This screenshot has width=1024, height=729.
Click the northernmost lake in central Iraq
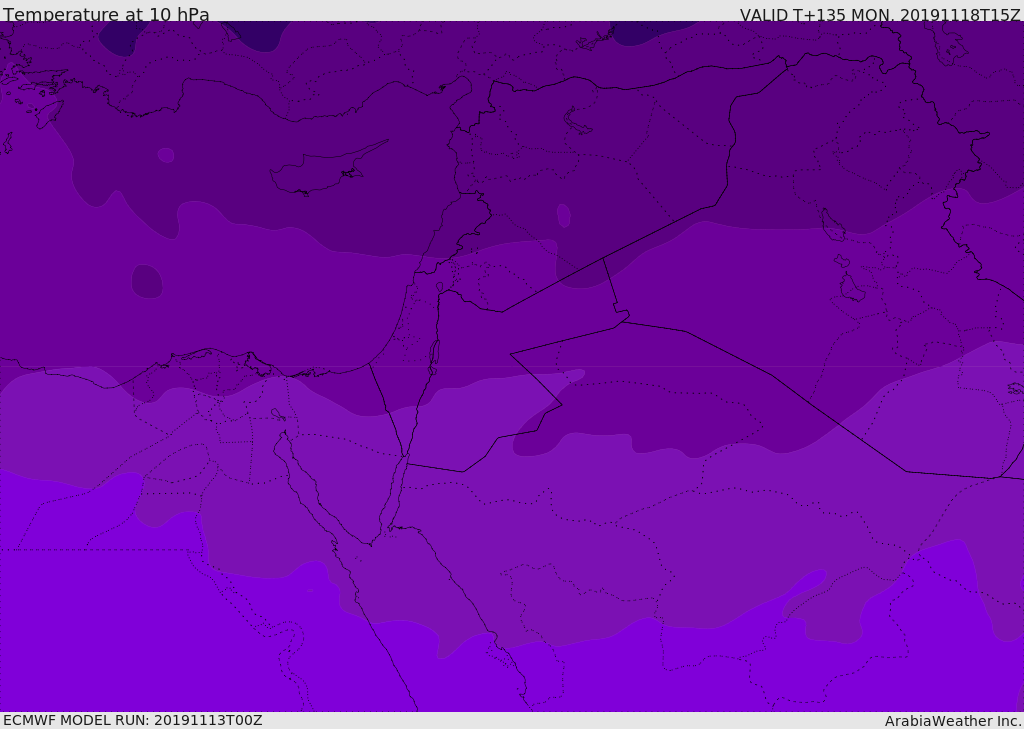click(x=832, y=226)
